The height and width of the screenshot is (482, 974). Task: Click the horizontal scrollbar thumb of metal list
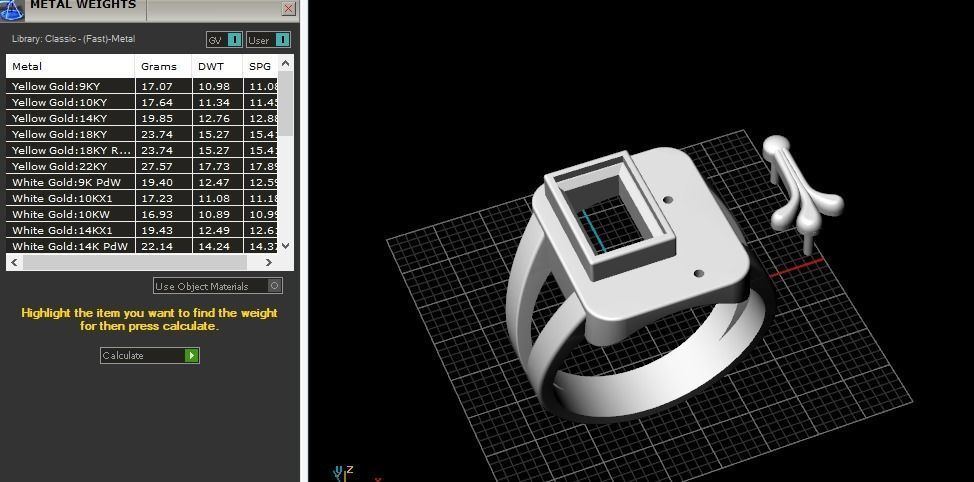tap(134, 263)
